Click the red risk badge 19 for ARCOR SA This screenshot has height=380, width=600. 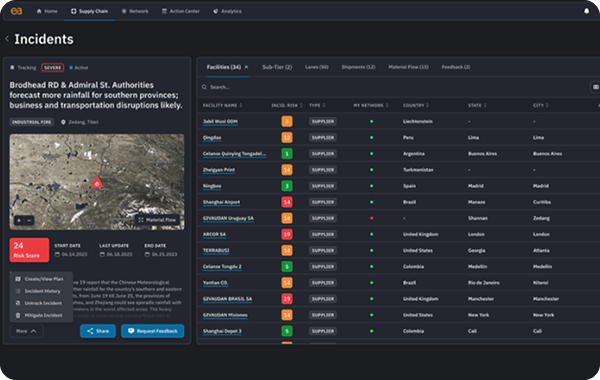[x=287, y=234]
